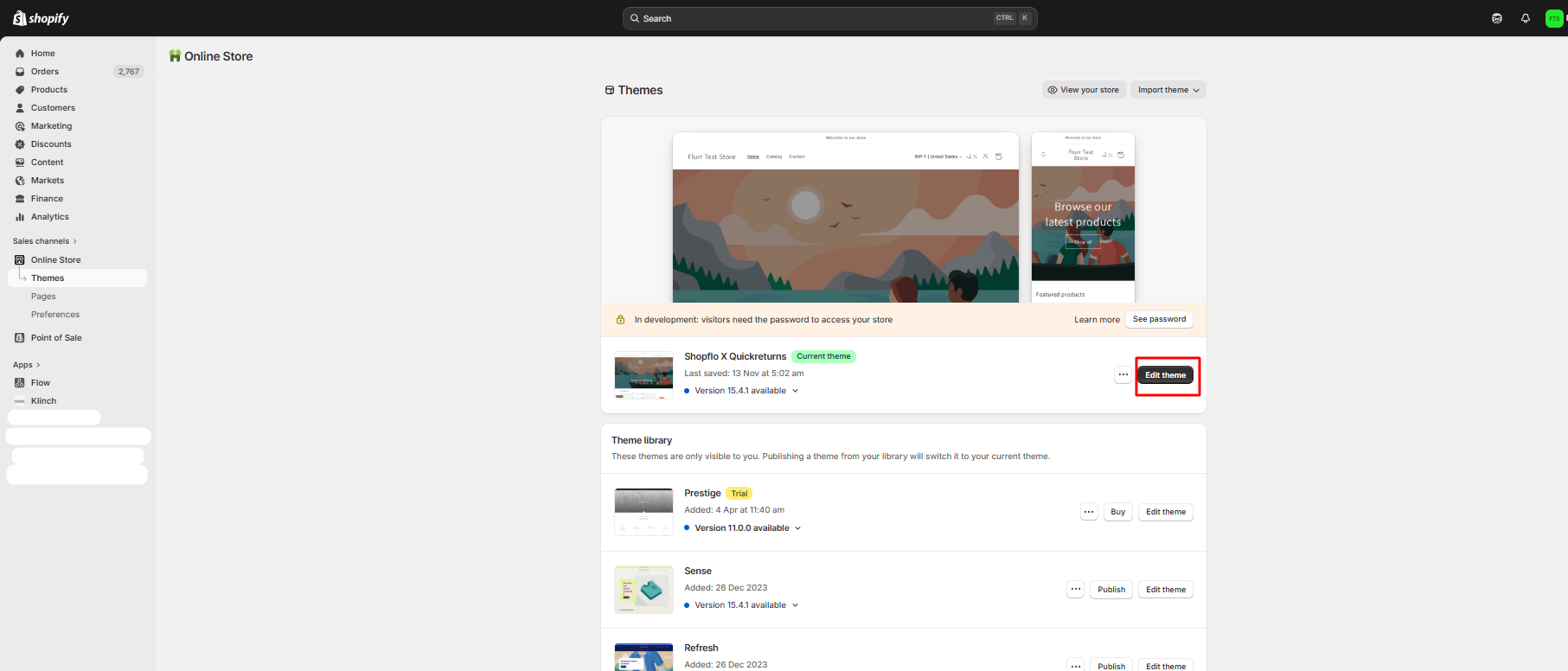1568x671 pixels.
Task: Expand the Import theme dropdown
Action: click(x=1168, y=90)
